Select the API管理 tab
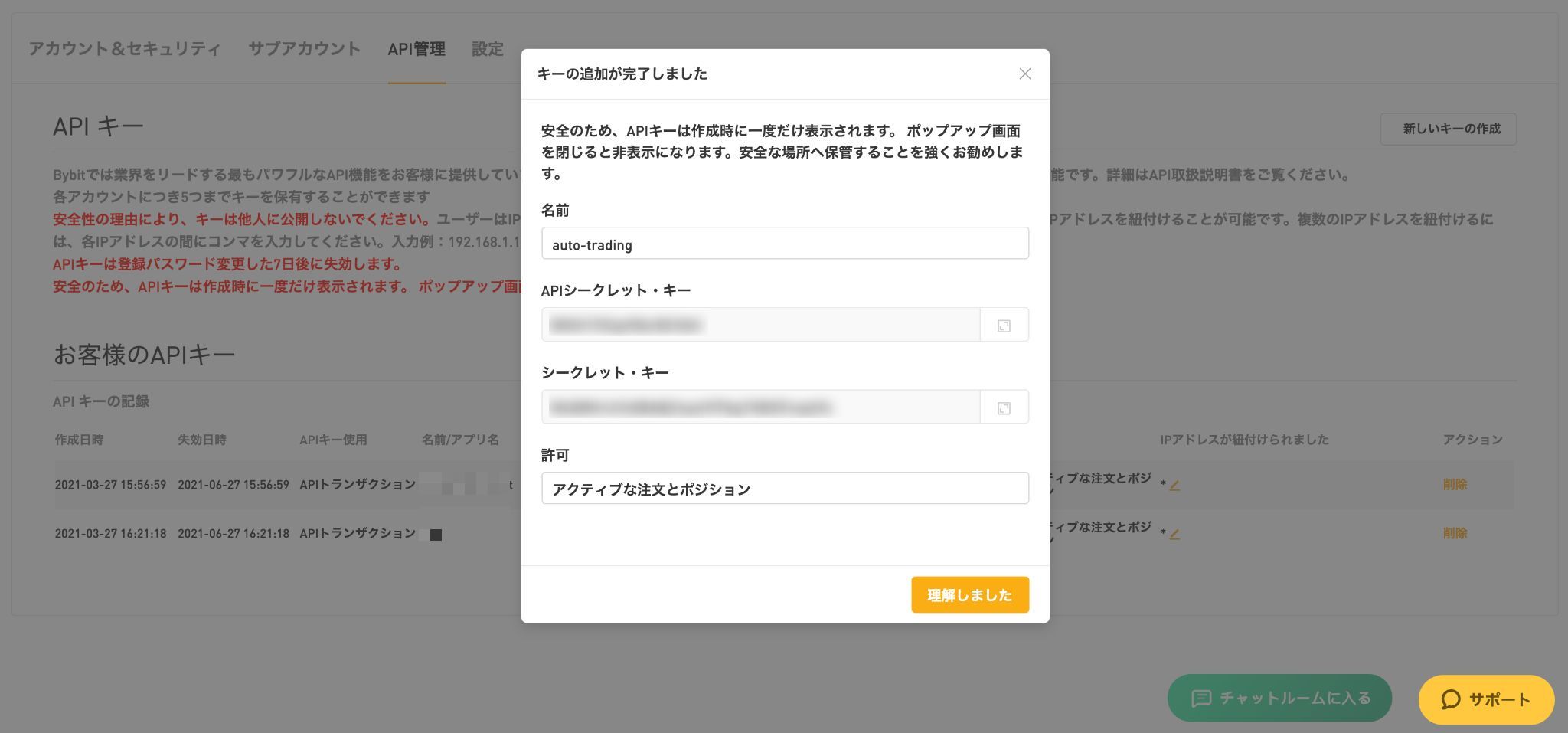Viewport: 1568px width, 733px height. tap(416, 49)
